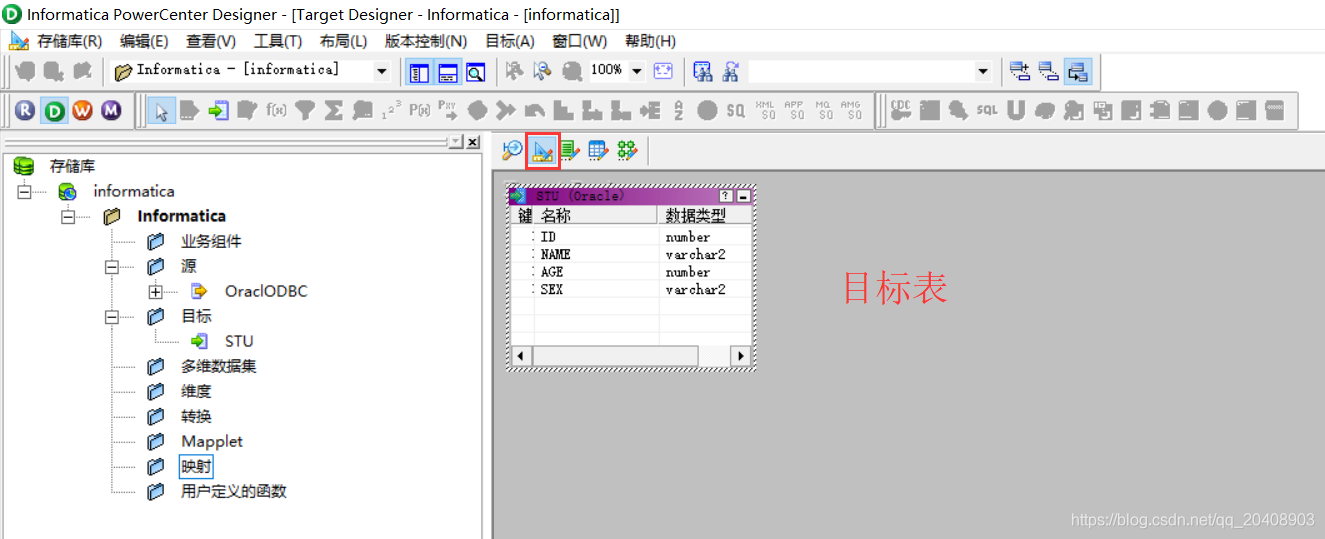Click the find in workspace icon
Image resolution: width=1325 pixels, height=539 pixels.
(703, 71)
